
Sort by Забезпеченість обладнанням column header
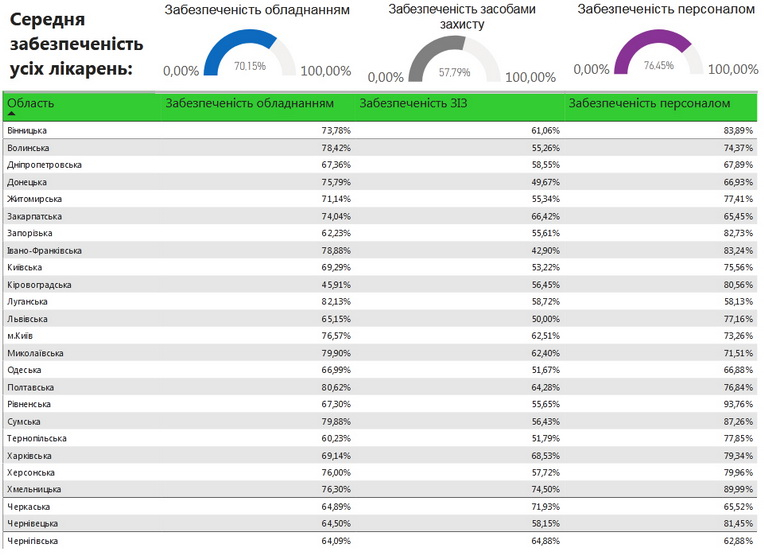[x=249, y=103]
